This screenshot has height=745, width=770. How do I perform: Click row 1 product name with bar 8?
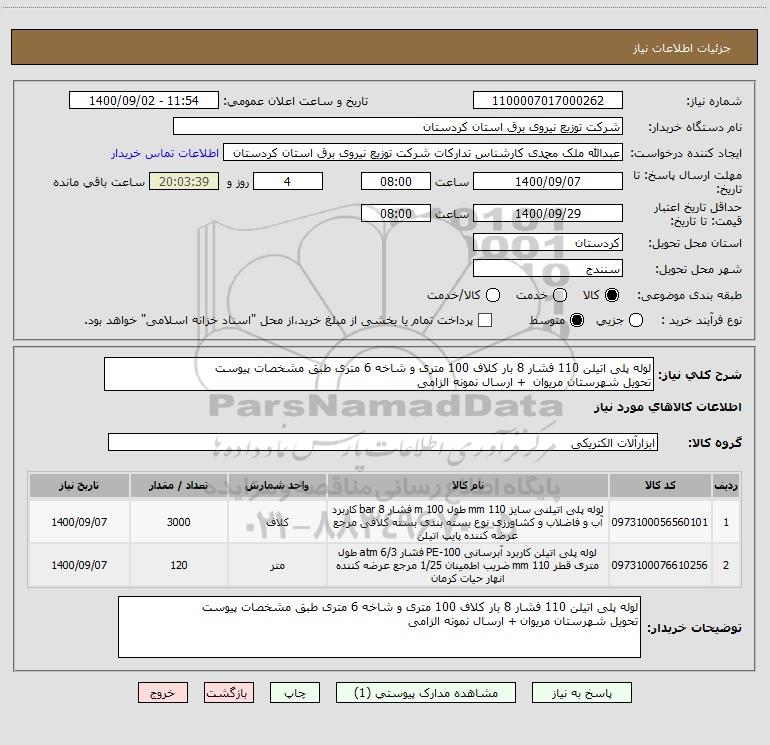click(468, 522)
